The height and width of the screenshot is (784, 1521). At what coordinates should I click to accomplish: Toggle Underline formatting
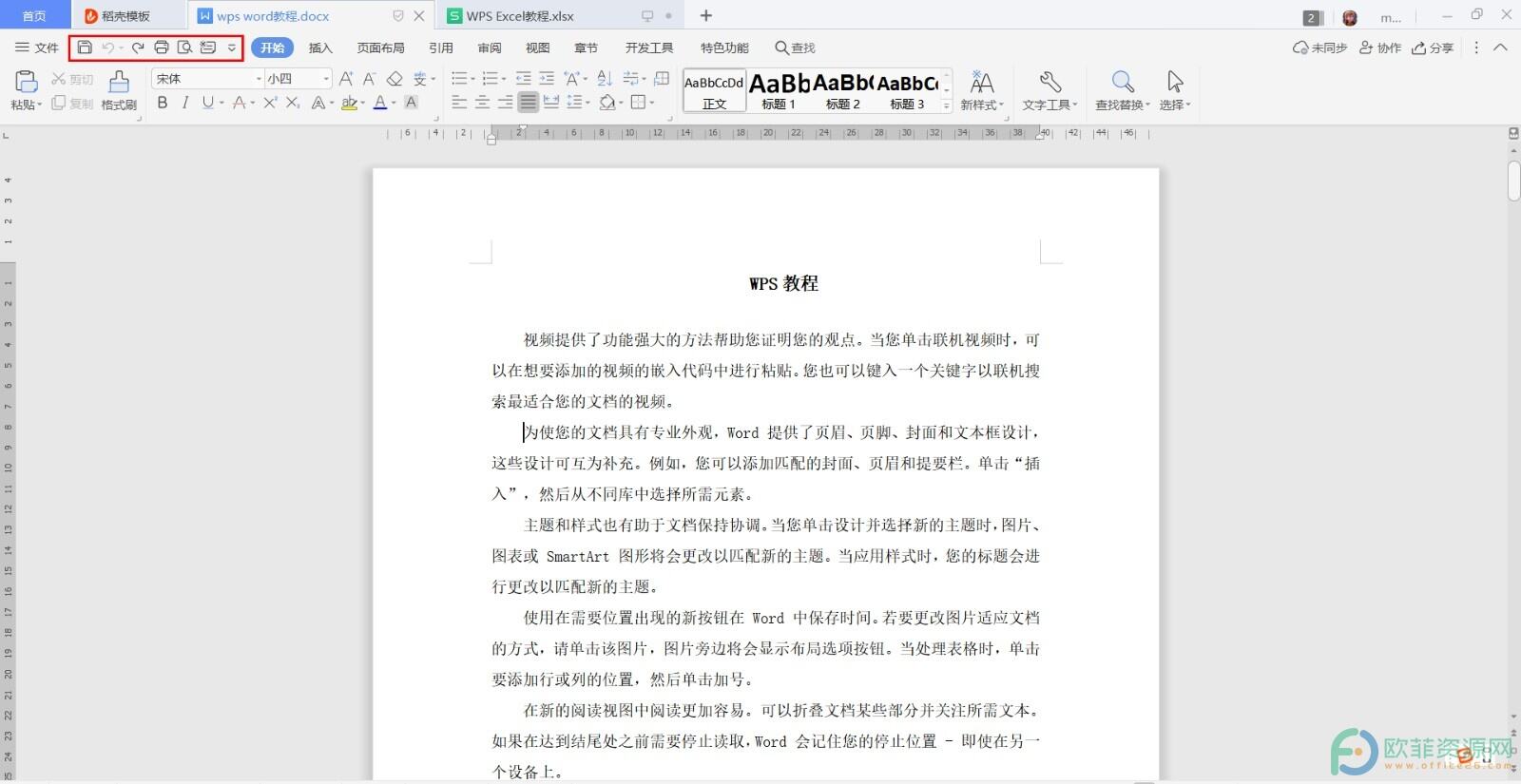point(207,103)
